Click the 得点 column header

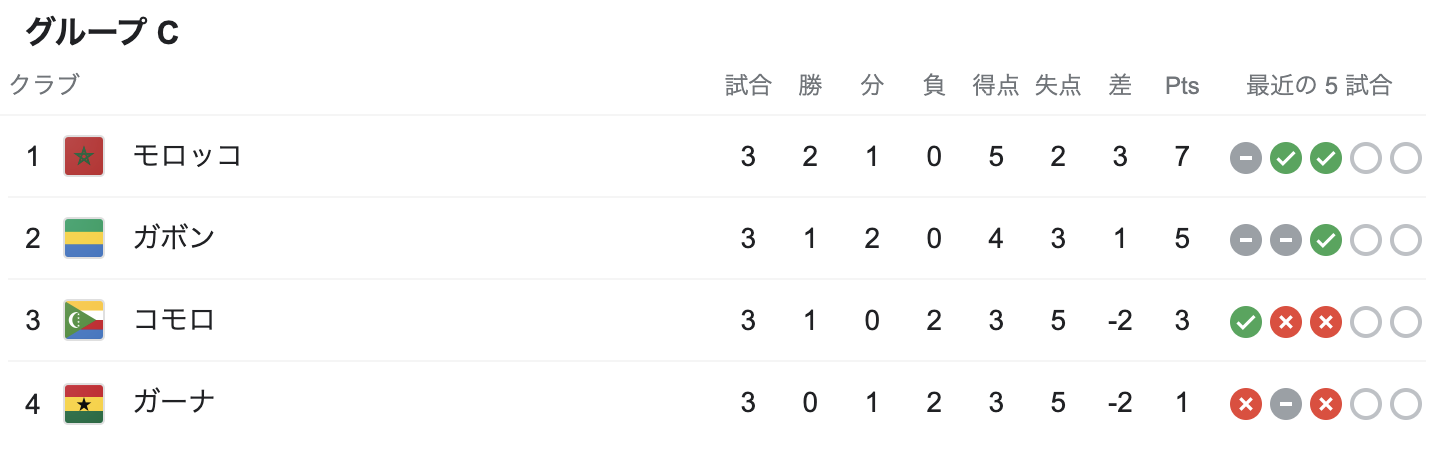coord(996,86)
